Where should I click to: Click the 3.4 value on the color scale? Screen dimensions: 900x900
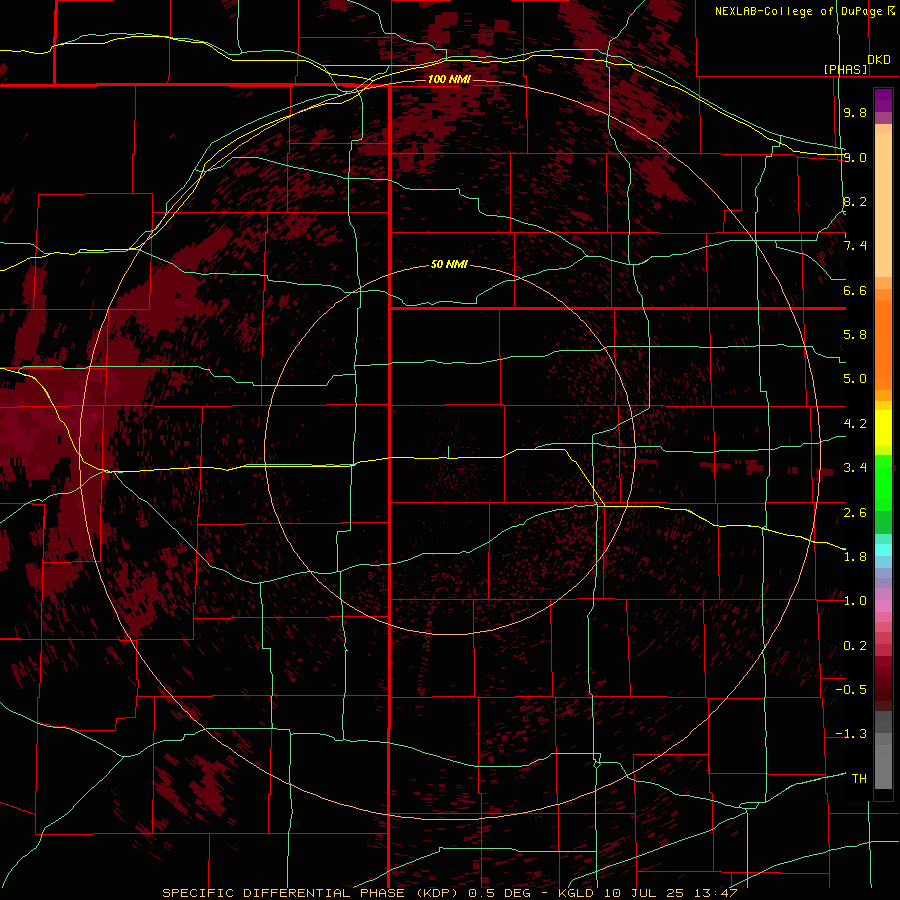coord(855,468)
